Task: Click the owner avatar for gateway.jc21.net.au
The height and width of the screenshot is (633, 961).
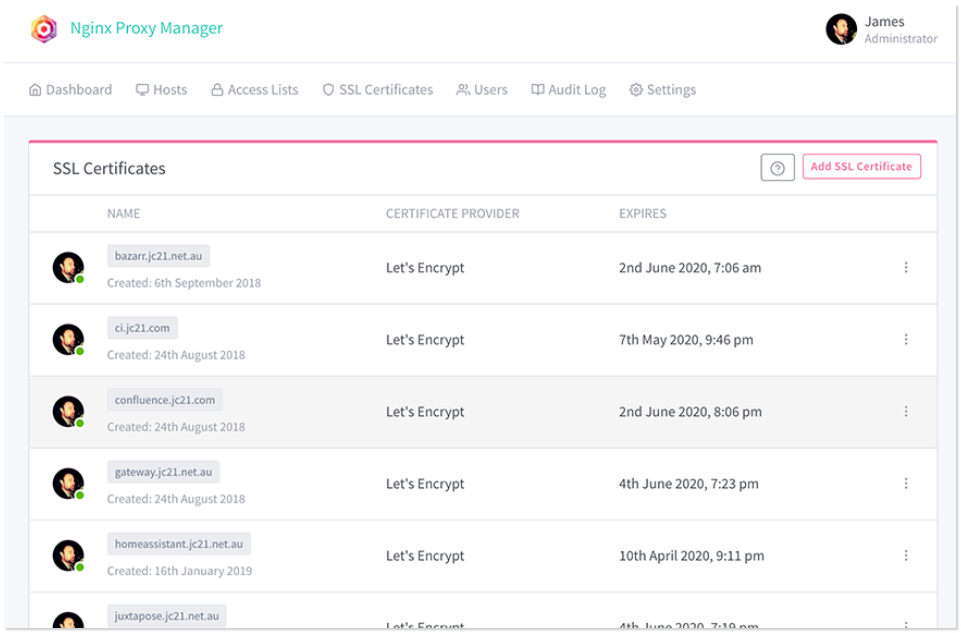Action: point(68,484)
